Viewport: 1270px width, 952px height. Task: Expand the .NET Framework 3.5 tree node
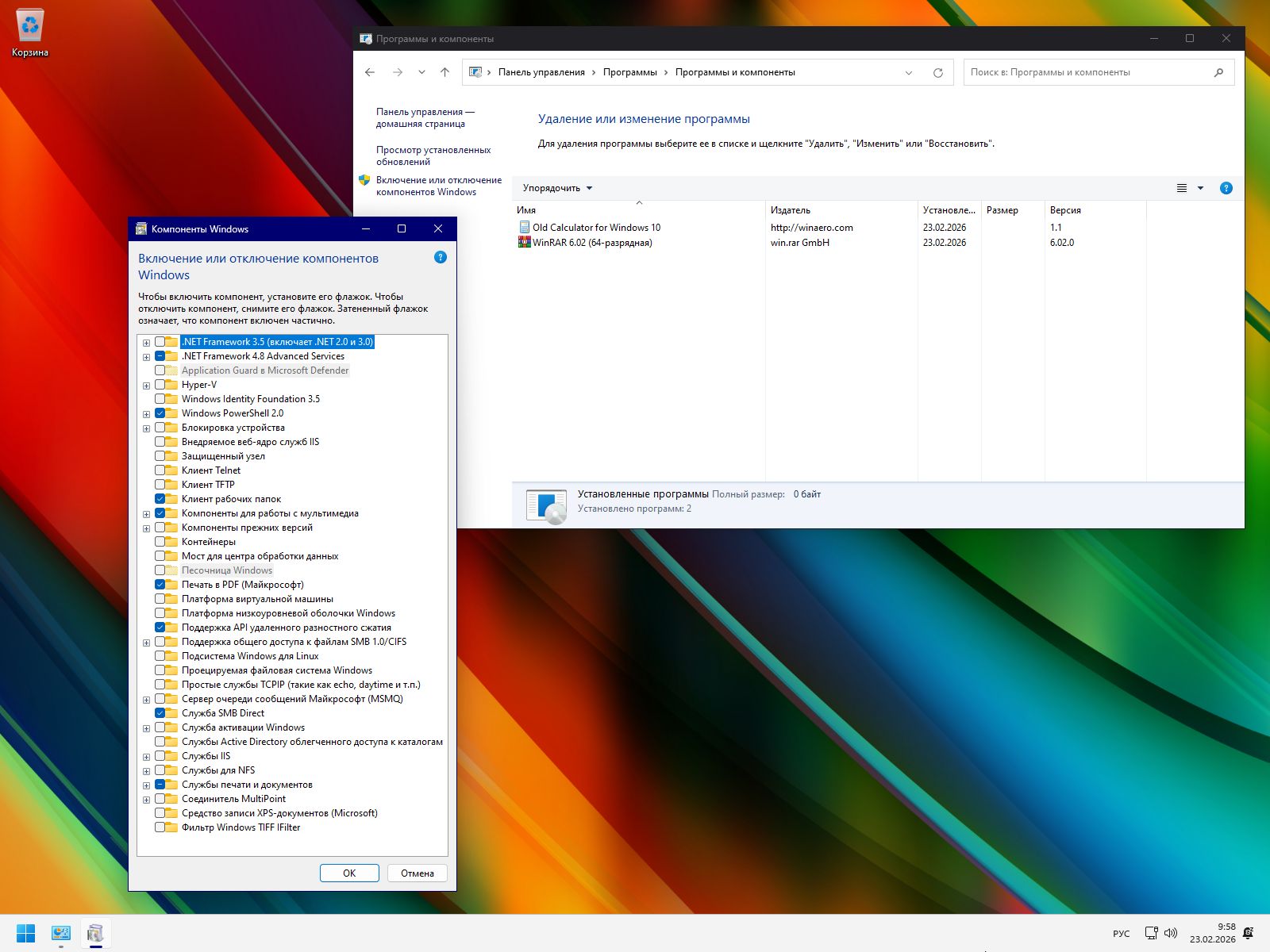146,343
